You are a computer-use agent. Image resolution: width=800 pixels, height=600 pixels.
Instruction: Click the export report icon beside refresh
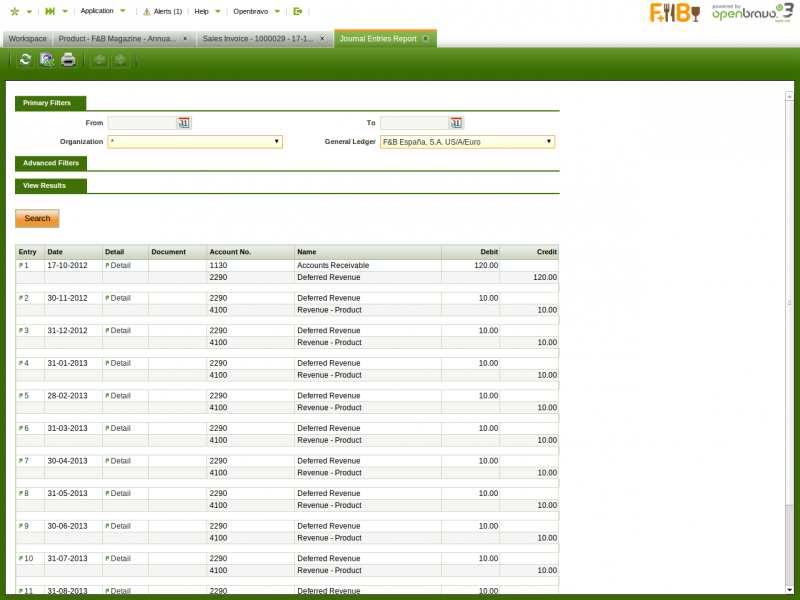(47, 60)
